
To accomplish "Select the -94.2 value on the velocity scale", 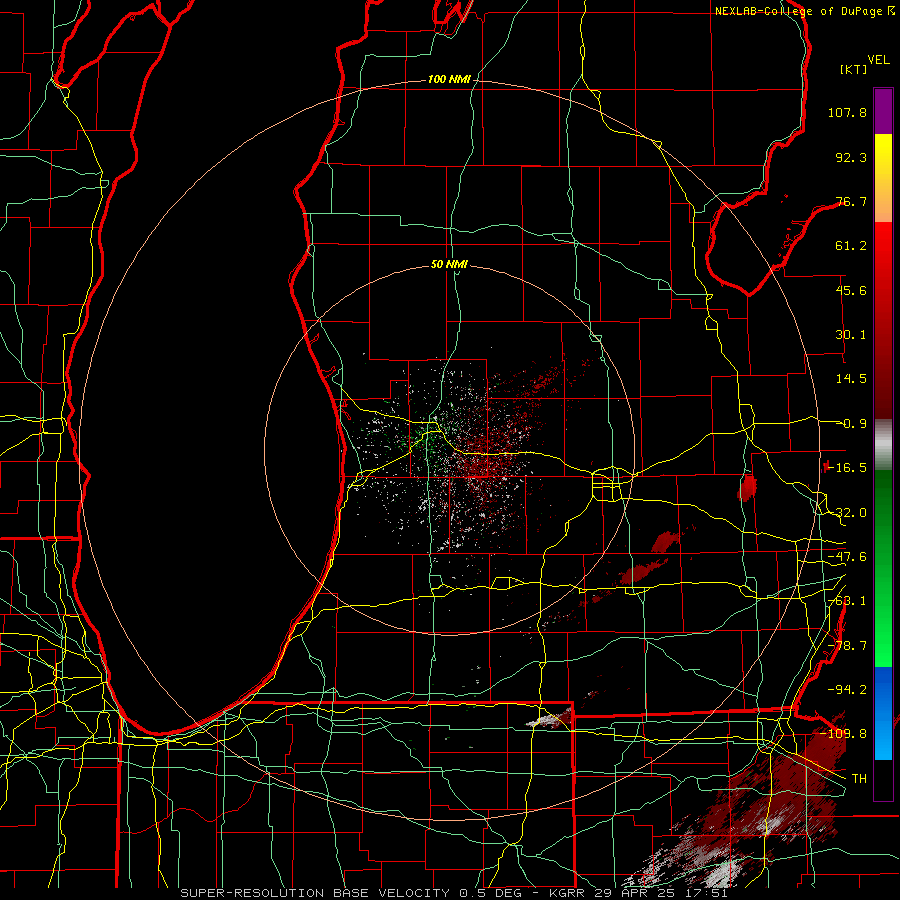I will pos(847,689).
